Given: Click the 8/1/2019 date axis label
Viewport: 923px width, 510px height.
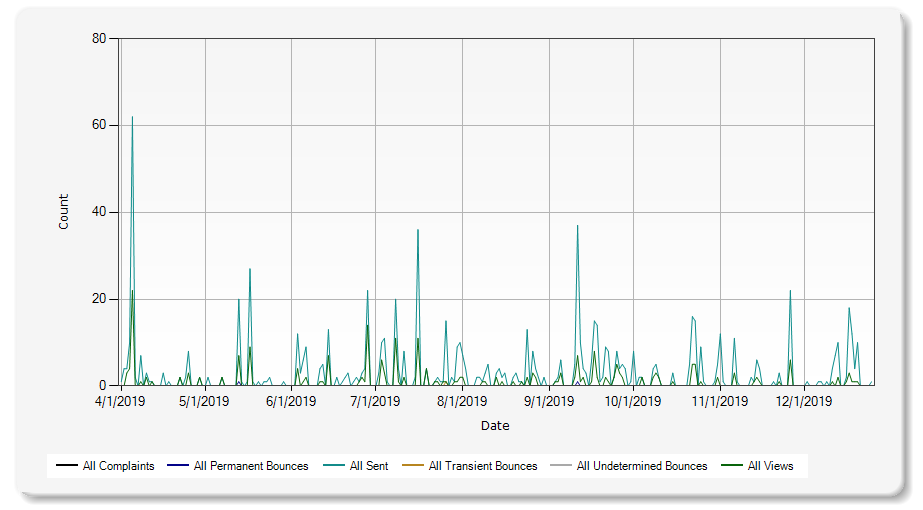Looking at the screenshot, I should coord(462,402).
